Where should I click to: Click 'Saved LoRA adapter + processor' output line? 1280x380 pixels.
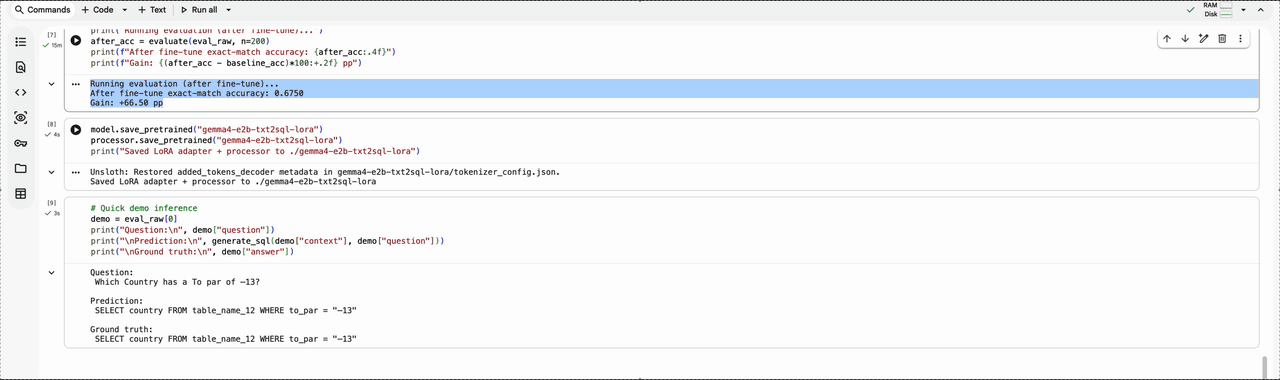click(x=233, y=182)
